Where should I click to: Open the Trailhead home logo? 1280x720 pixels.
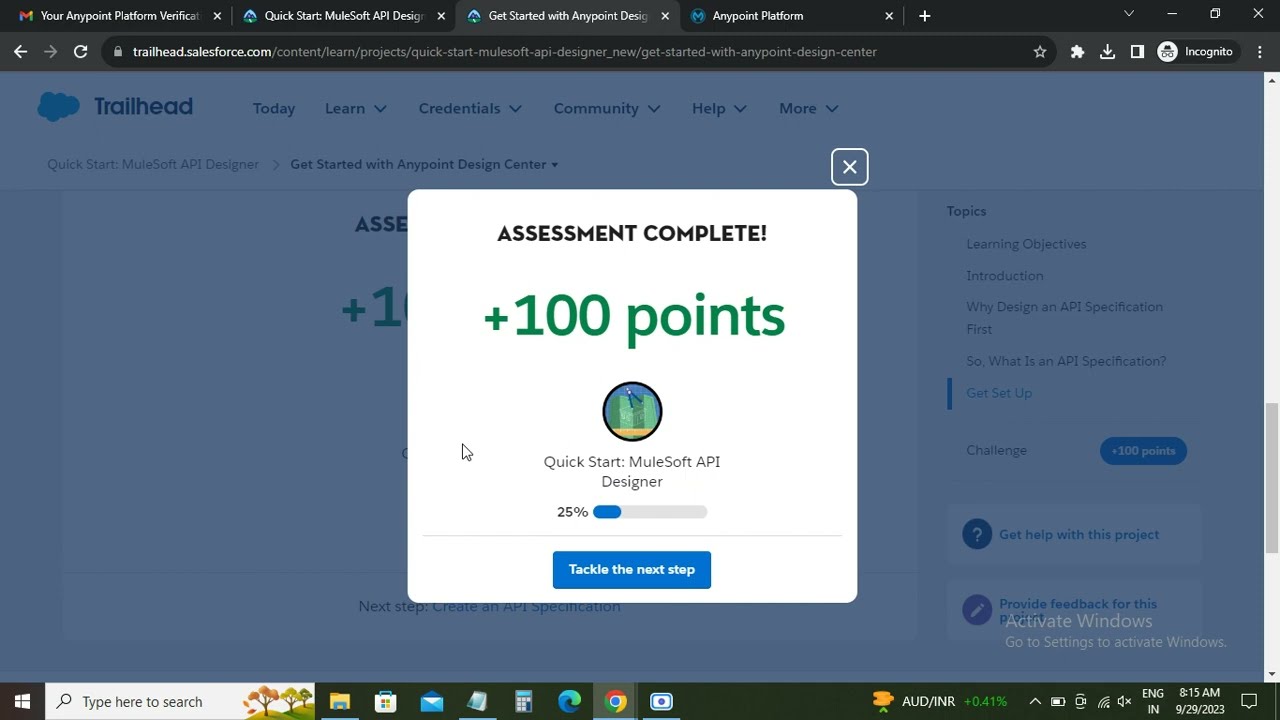[x=115, y=107]
